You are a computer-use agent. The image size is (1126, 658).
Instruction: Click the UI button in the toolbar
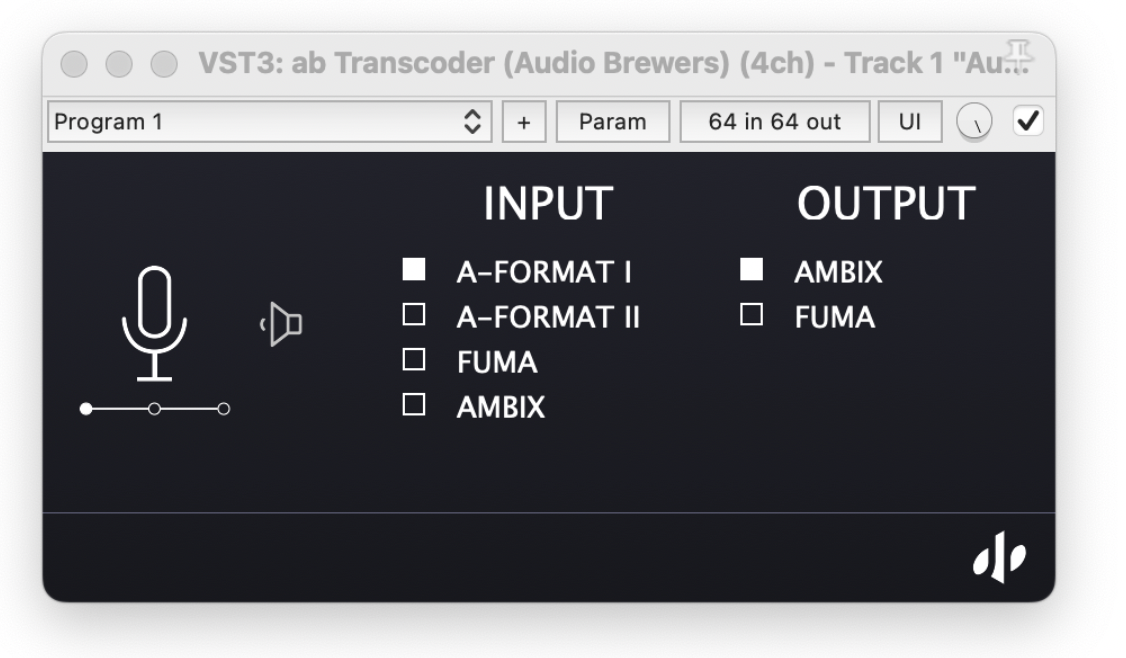click(908, 120)
